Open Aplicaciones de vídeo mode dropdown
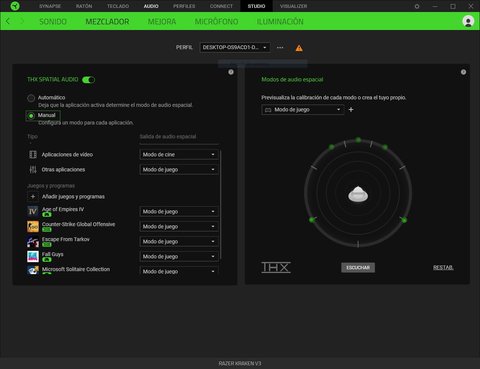 point(179,154)
